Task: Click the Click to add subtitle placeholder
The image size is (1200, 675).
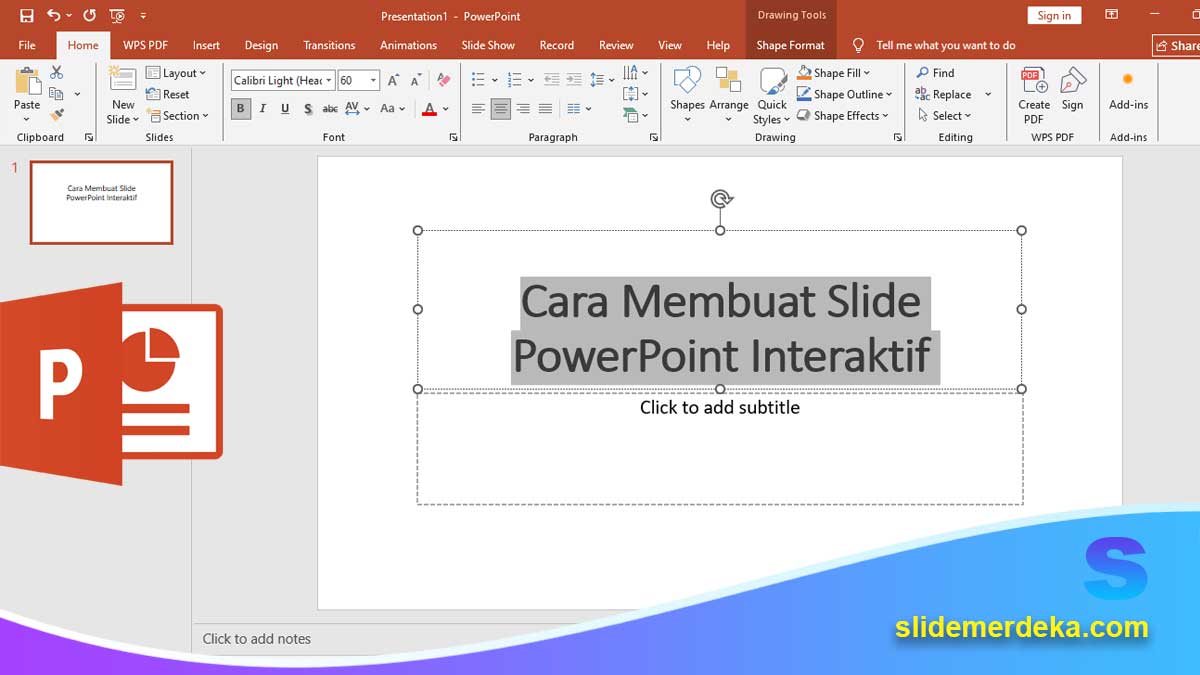Action: [x=720, y=448]
